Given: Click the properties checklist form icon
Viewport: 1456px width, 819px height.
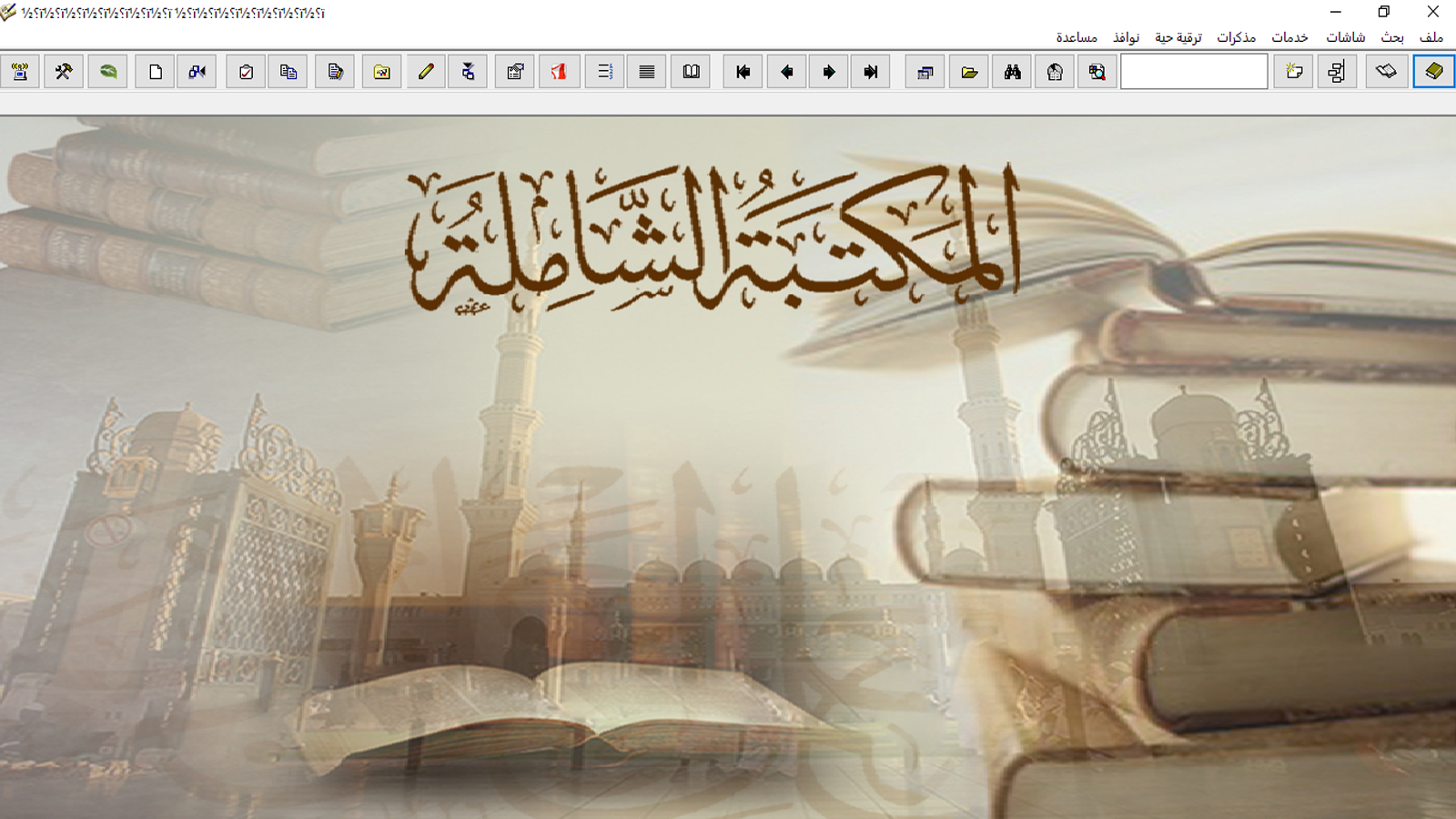Looking at the screenshot, I should click(515, 71).
